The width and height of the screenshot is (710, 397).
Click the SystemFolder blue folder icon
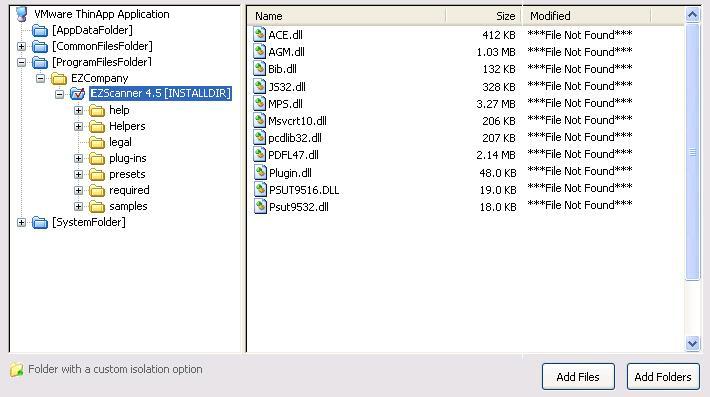click(40, 222)
